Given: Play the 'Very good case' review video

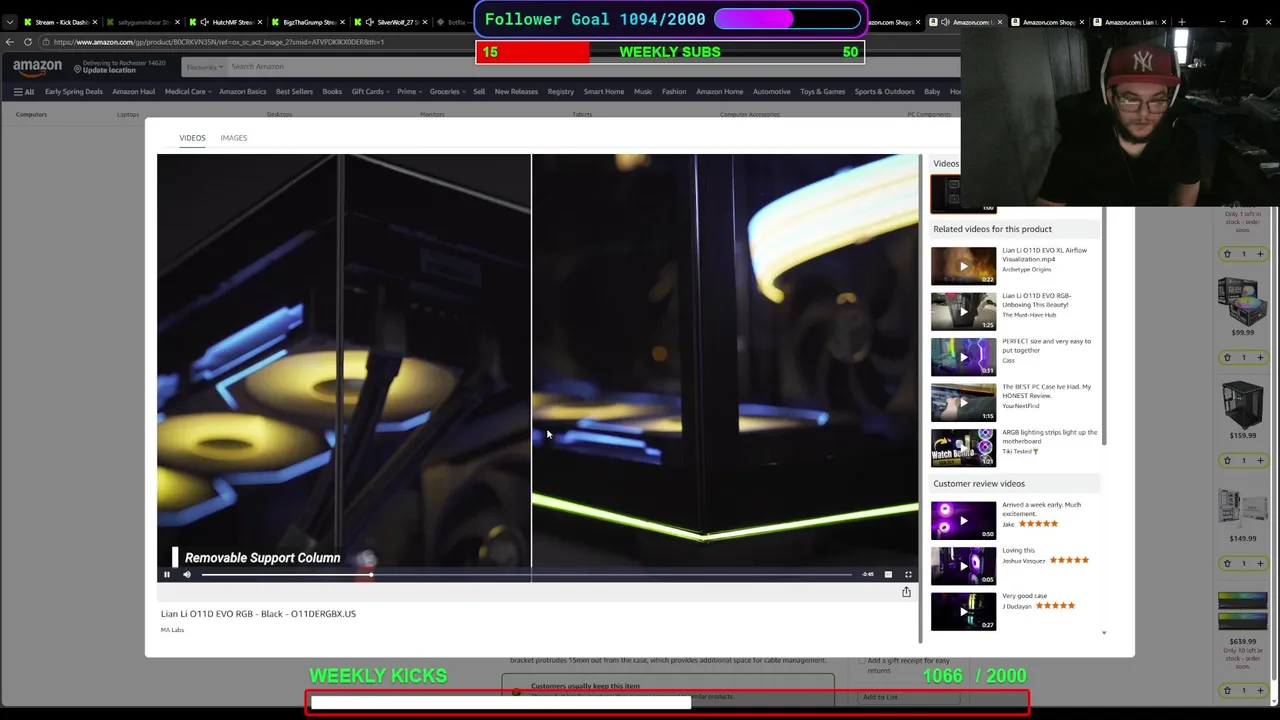Looking at the screenshot, I should 963,611.
